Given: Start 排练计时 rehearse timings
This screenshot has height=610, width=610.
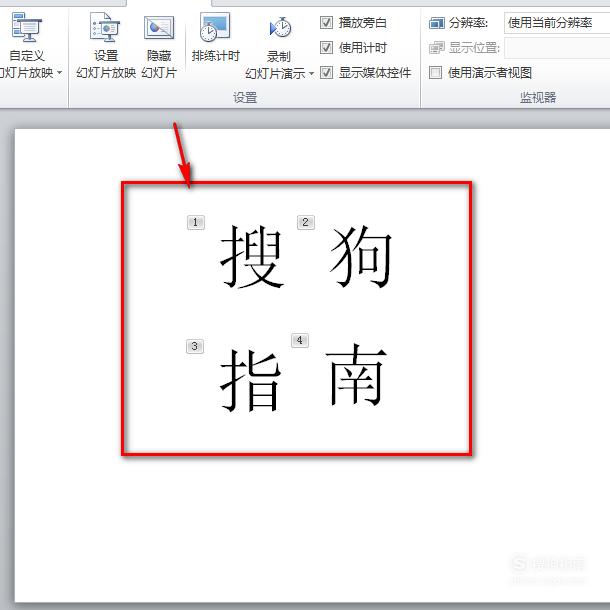Looking at the screenshot, I should coord(215,37).
